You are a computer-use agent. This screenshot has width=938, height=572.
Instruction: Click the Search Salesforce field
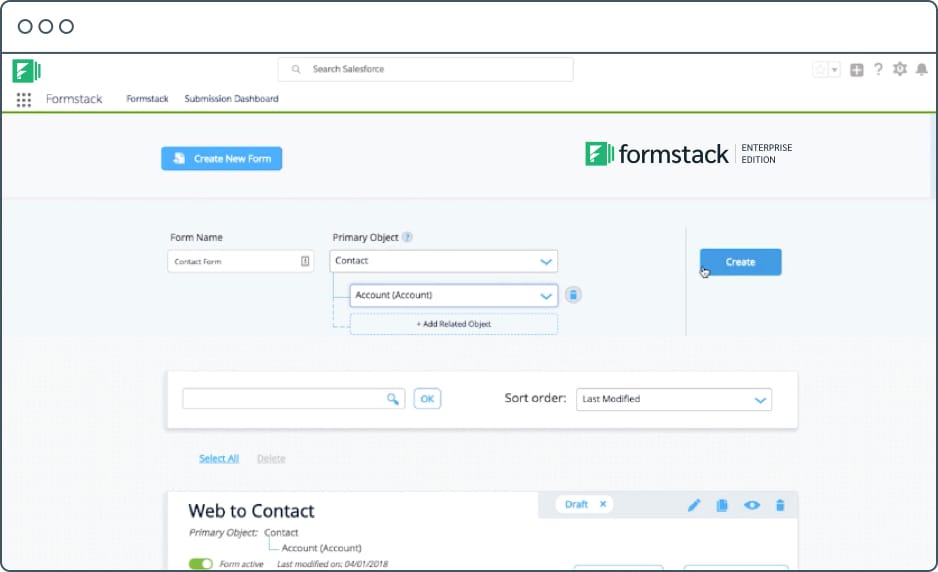coord(425,69)
